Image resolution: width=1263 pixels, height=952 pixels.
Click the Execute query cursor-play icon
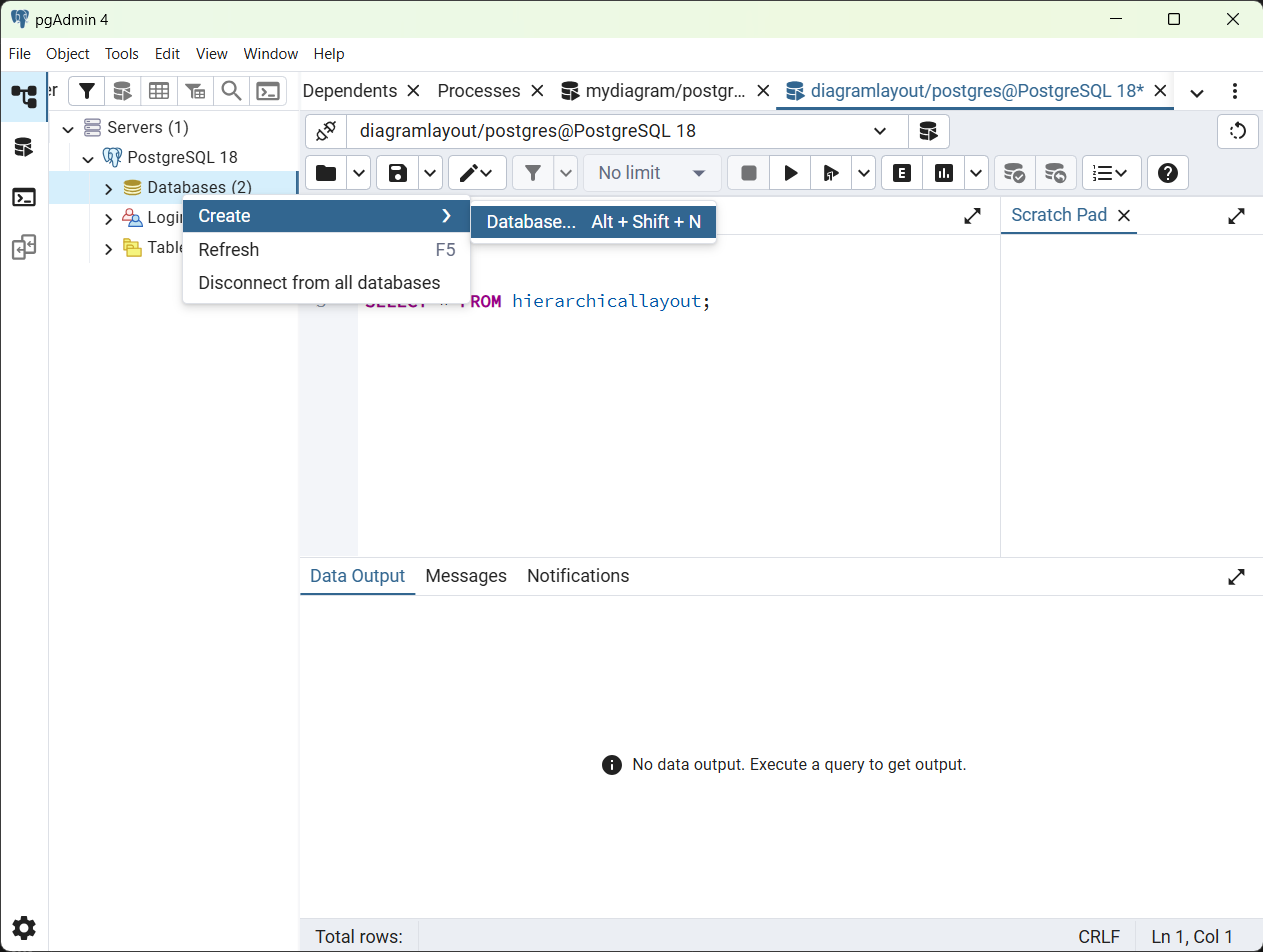(x=831, y=173)
